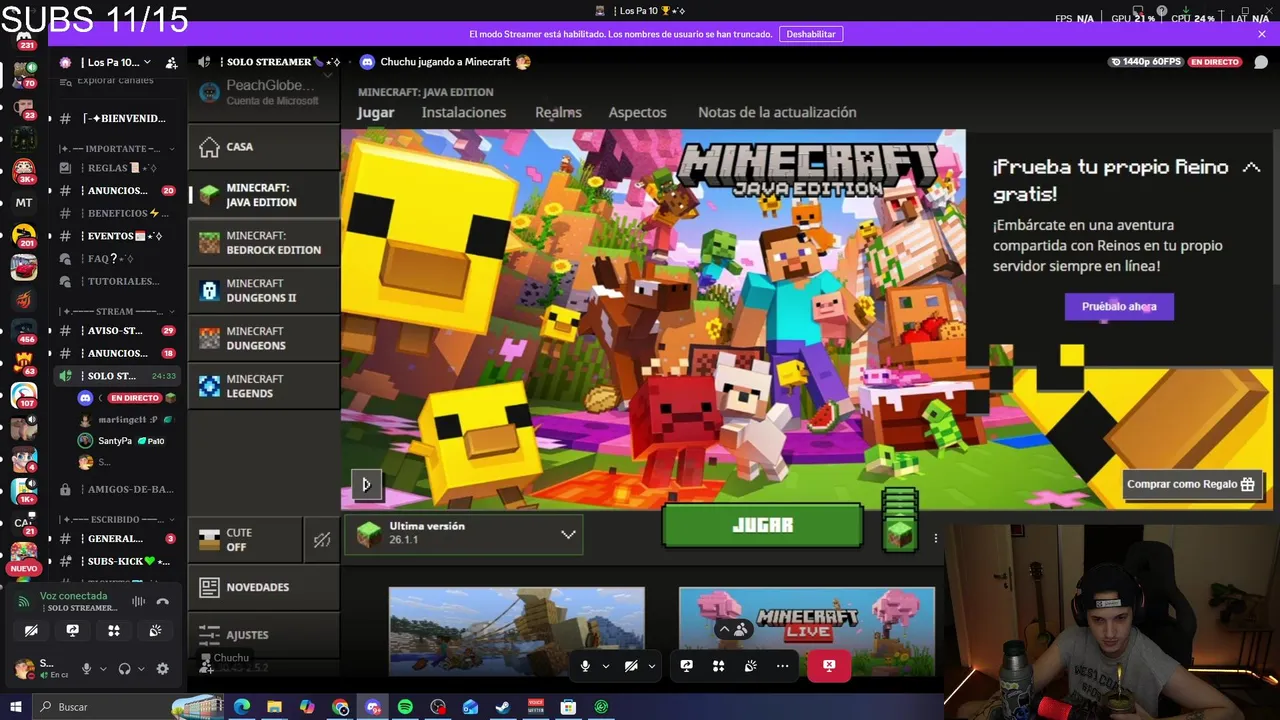1280x720 pixels.
Task: Open soundboard icon in voice panel
Action: pos(155,630)
